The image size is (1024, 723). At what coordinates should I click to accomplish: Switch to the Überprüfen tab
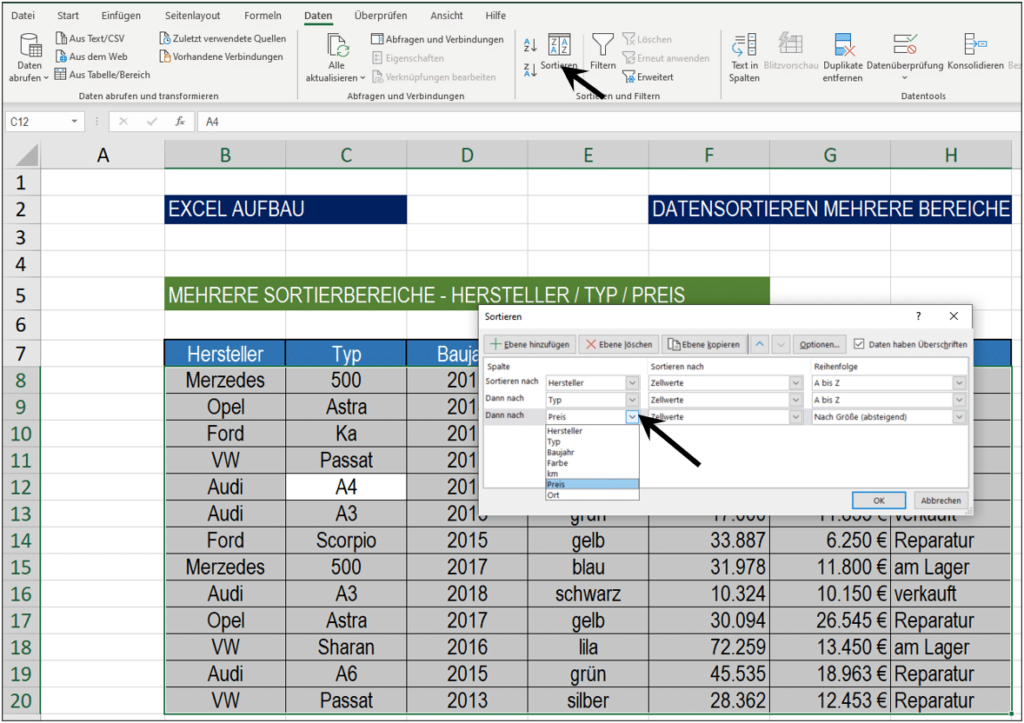381,16
